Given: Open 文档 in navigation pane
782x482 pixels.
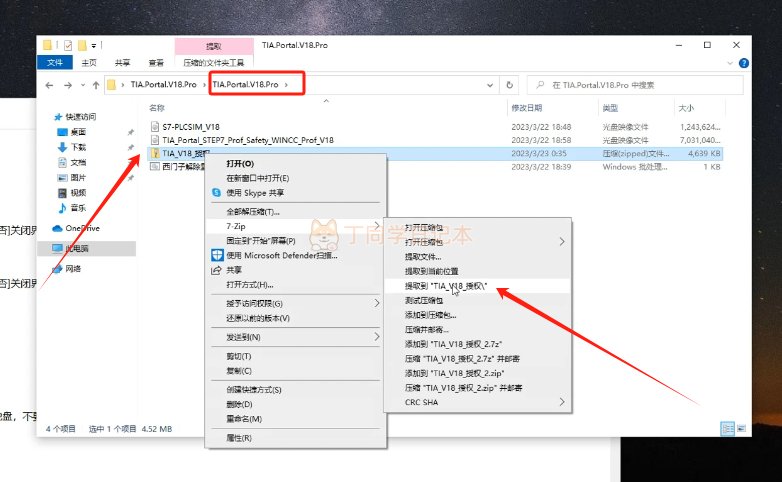Looking at the screenshot, I should coord(72,162).
